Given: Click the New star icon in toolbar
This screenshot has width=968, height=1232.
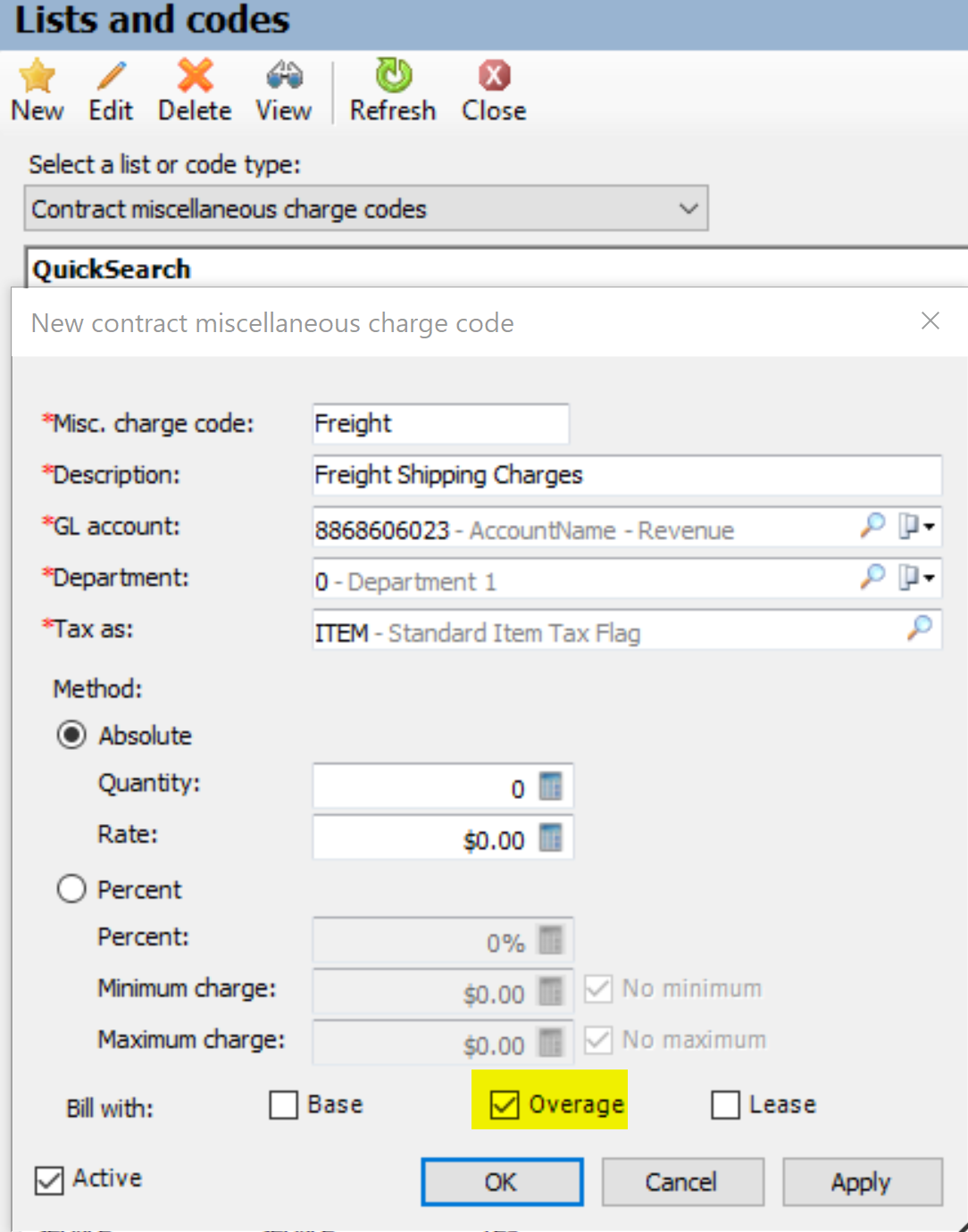Looking at the screenshot, I should (37, 77).
